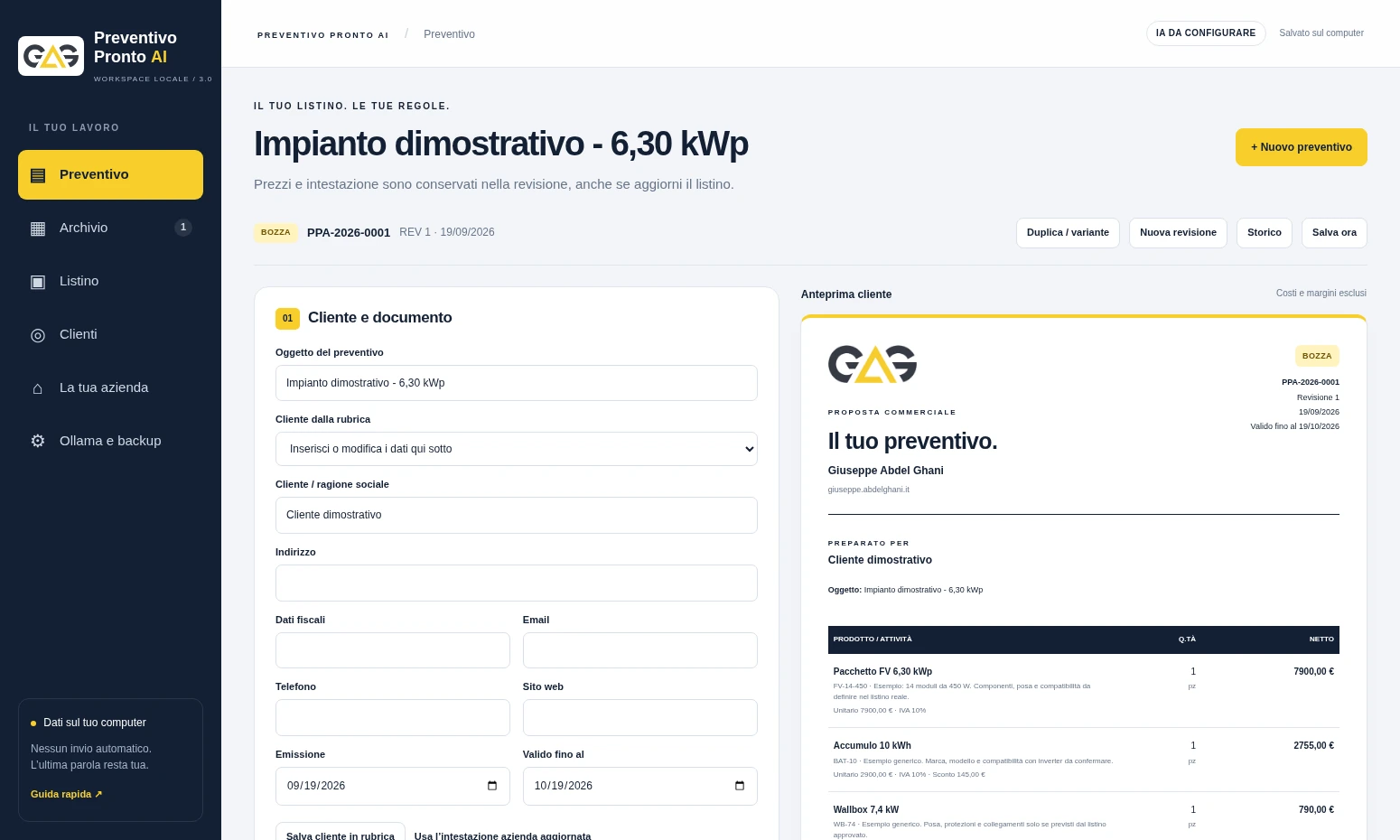The width and height of the screenshot is (1400, 840).
Task: Click quote number PPA-2026-0001 in header
Action: point(349,233)
